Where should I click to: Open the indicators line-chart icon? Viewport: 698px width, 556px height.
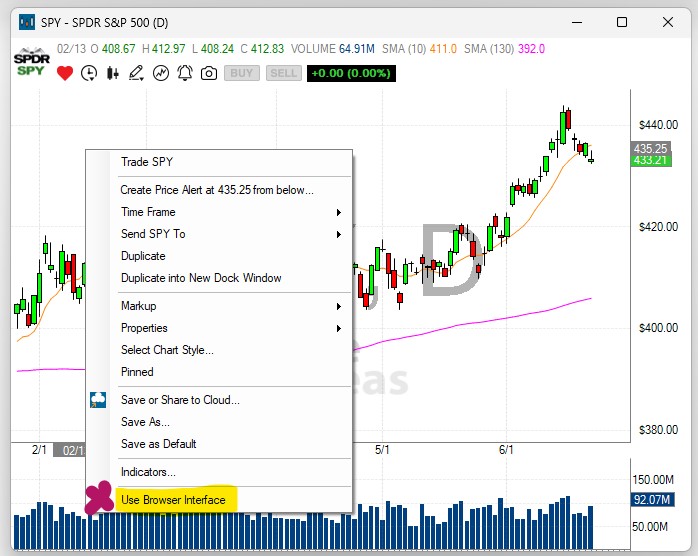tap(161, 73)
